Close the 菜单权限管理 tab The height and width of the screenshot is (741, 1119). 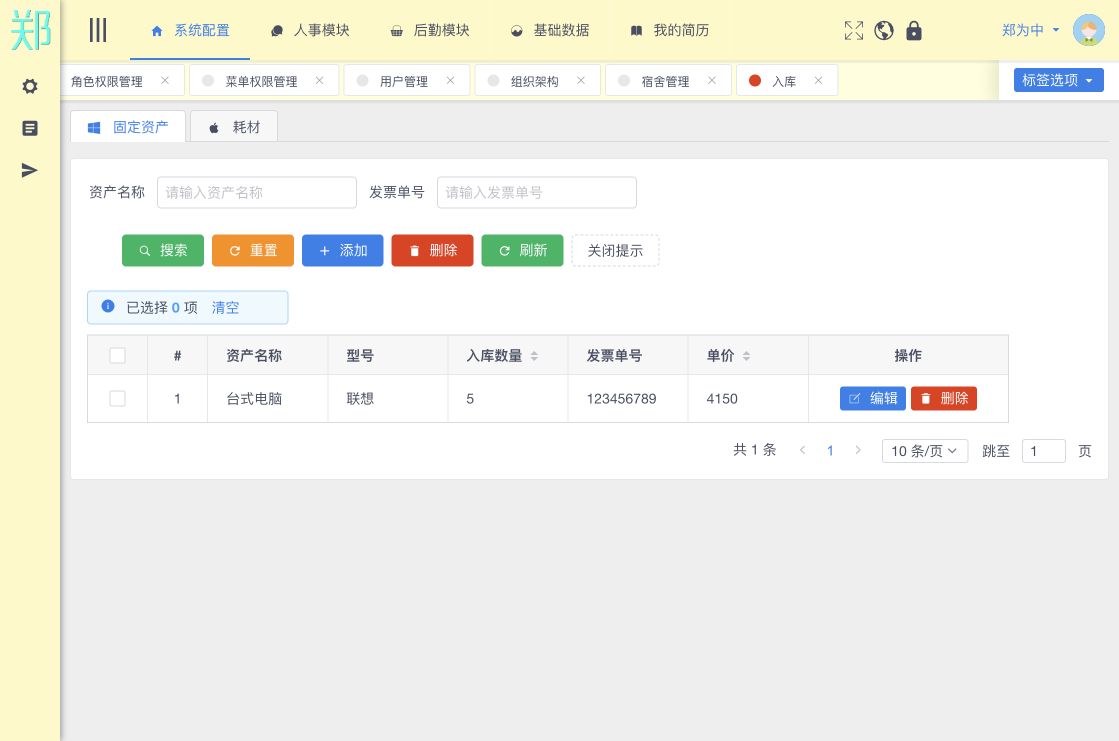click(320, 81)
